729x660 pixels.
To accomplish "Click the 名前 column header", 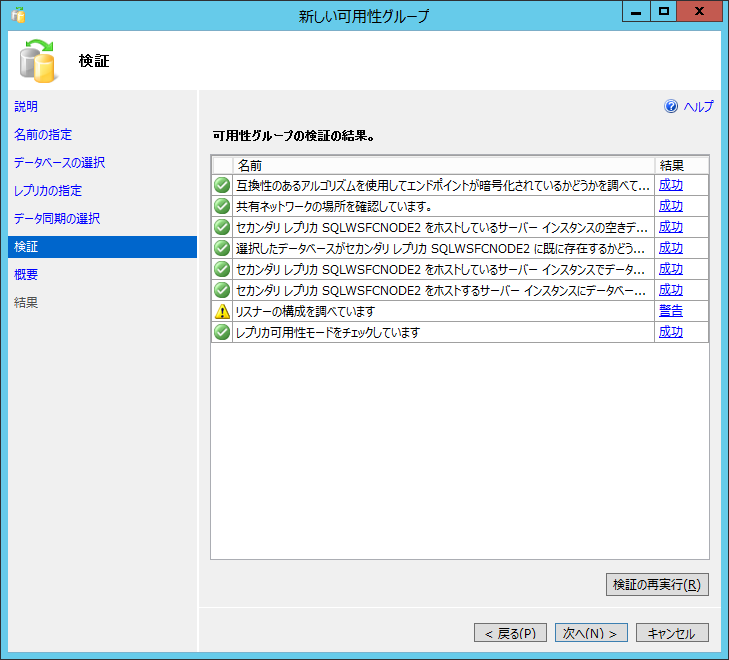I will 250,164.
